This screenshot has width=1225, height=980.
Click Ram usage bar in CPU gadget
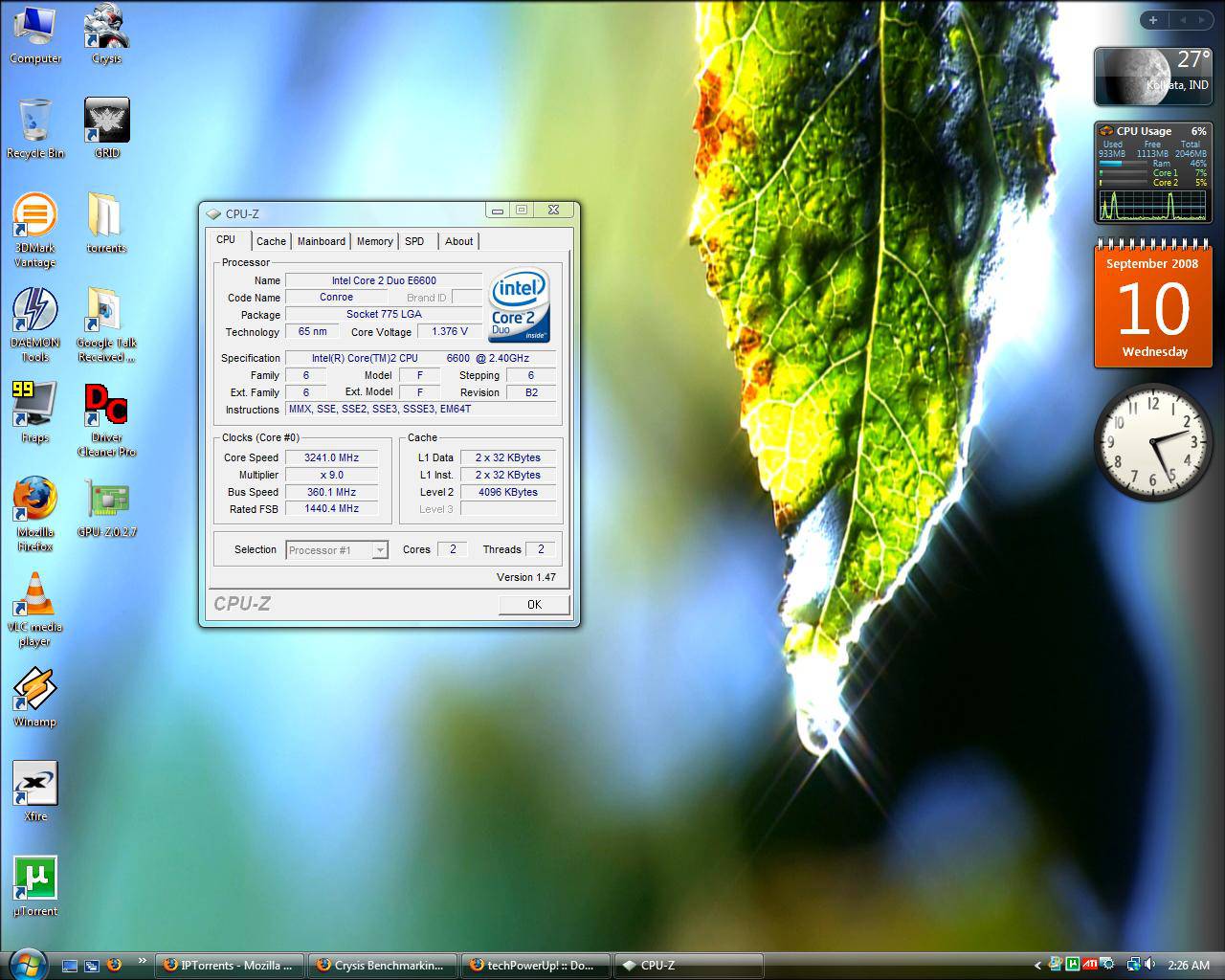click(1124, 164)
